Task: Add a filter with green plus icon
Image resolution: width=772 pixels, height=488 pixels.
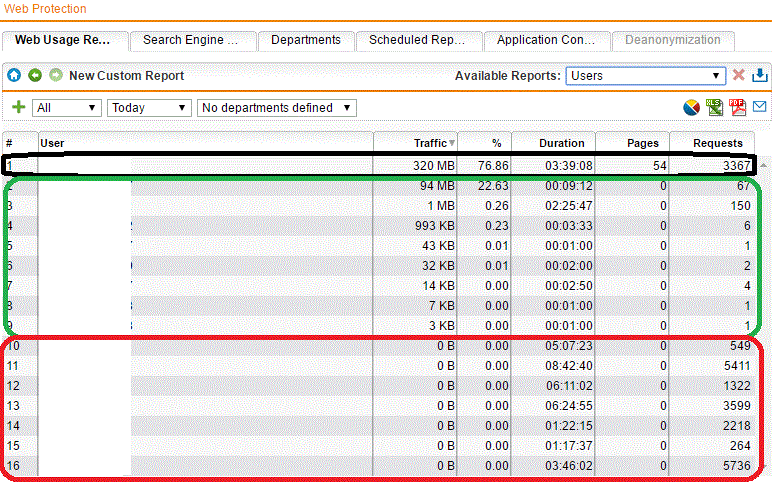Action: click(18, 107)
